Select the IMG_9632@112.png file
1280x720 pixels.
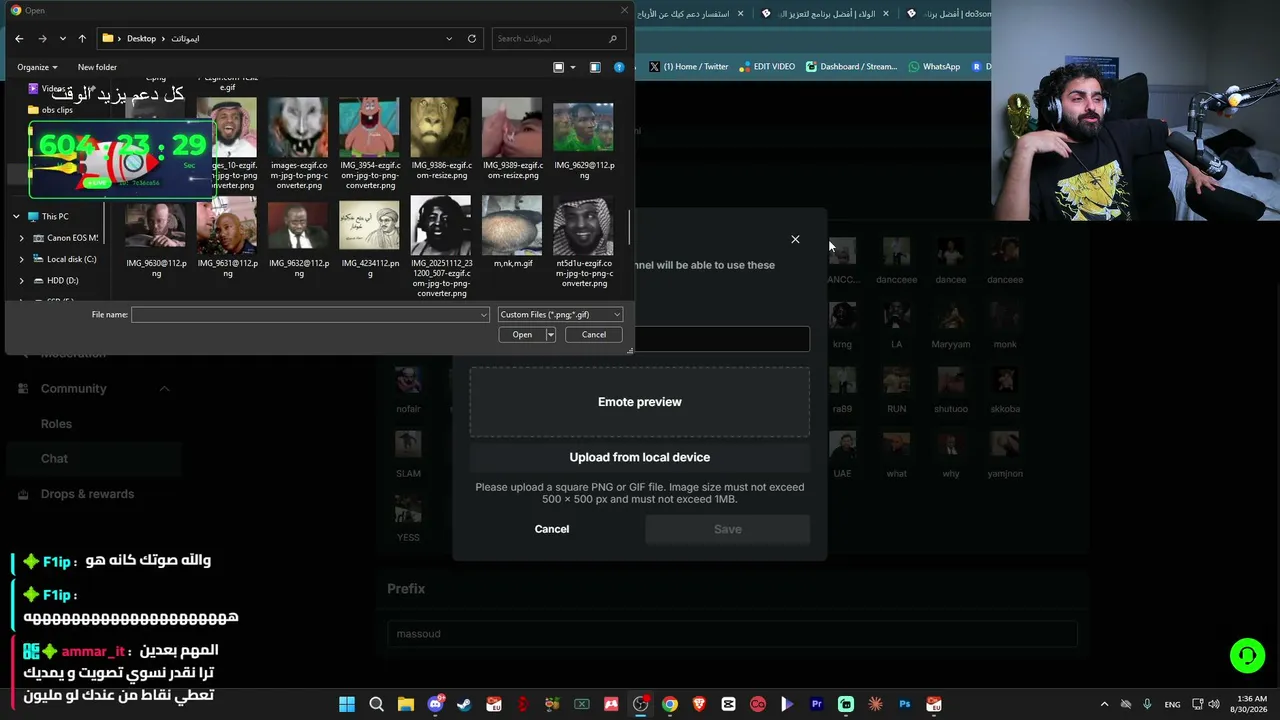[x=298, y=240]
